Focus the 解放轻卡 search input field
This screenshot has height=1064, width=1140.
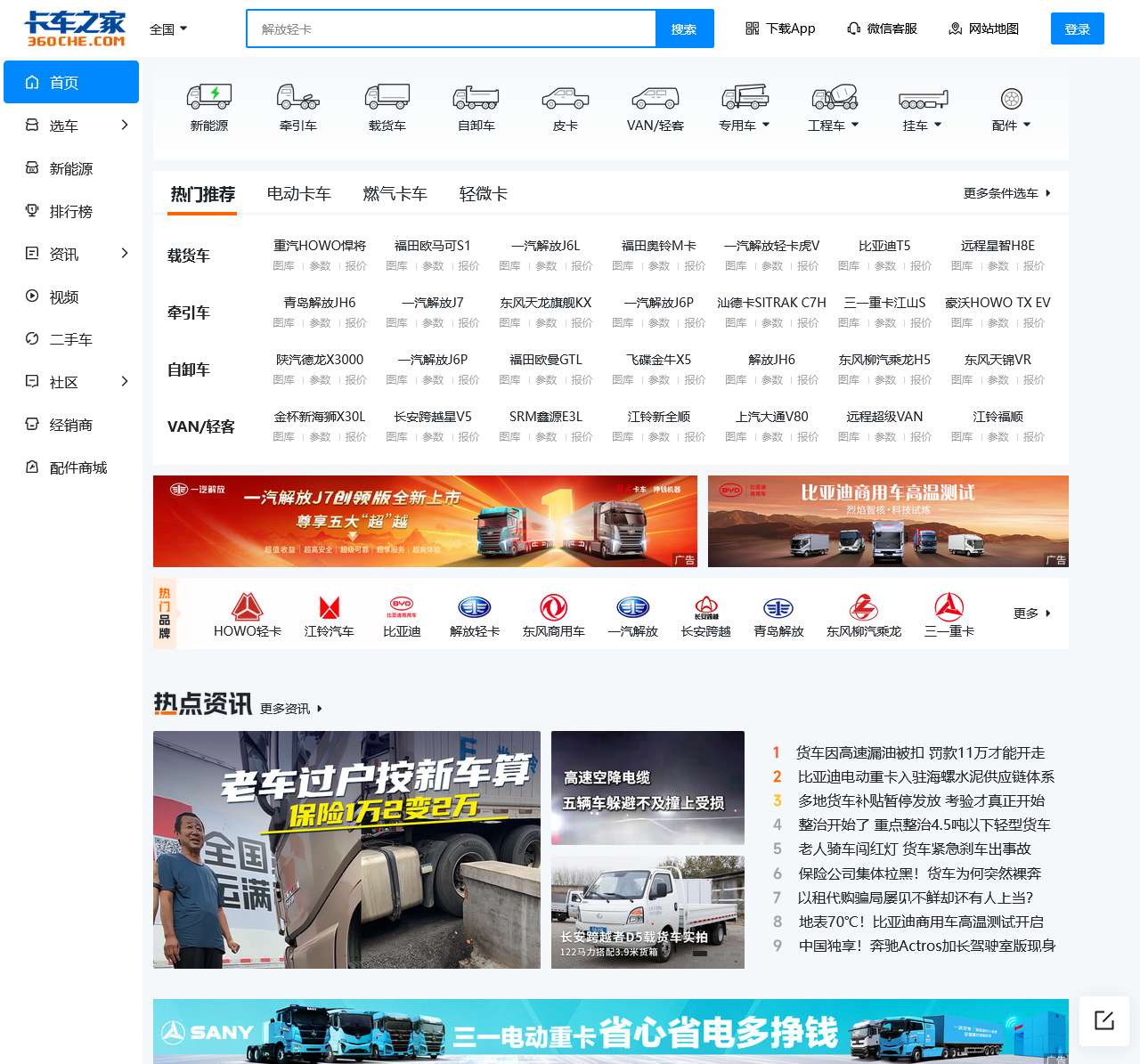point(451,29)
